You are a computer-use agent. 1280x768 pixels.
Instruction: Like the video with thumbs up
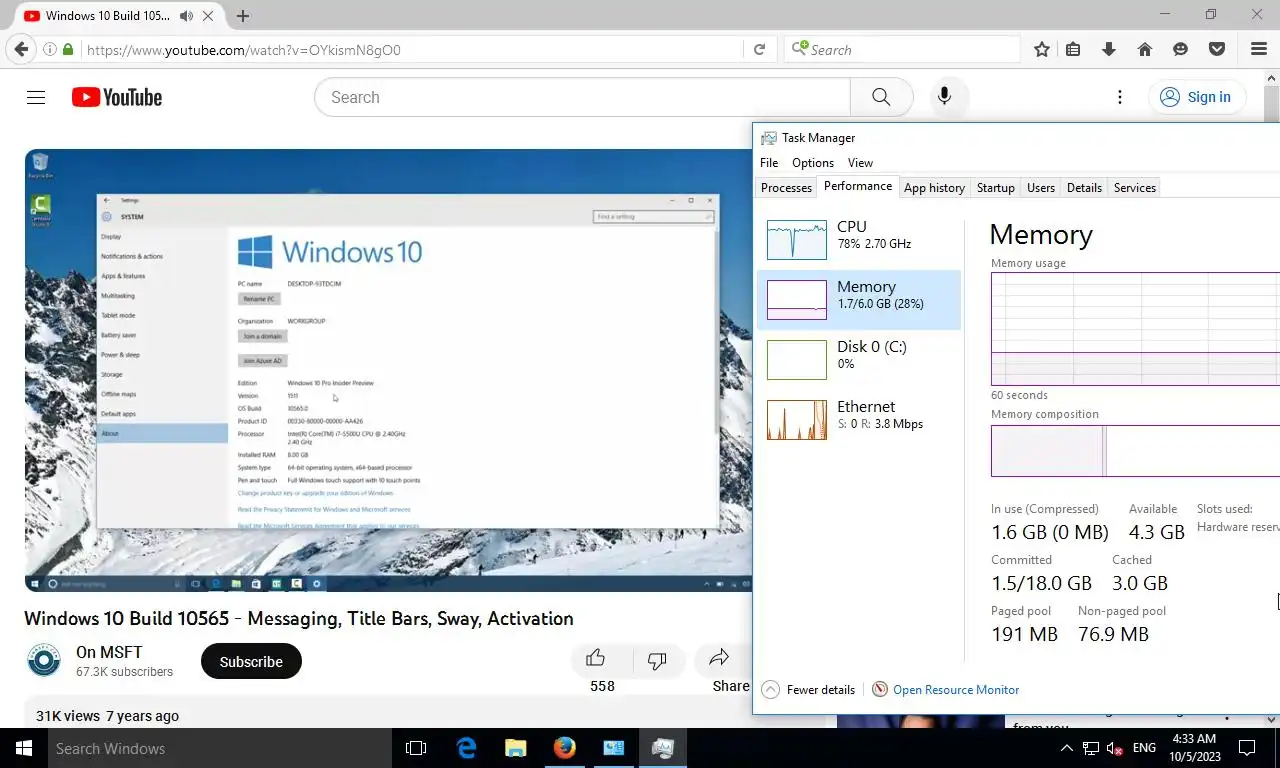[x=596, y=658]
